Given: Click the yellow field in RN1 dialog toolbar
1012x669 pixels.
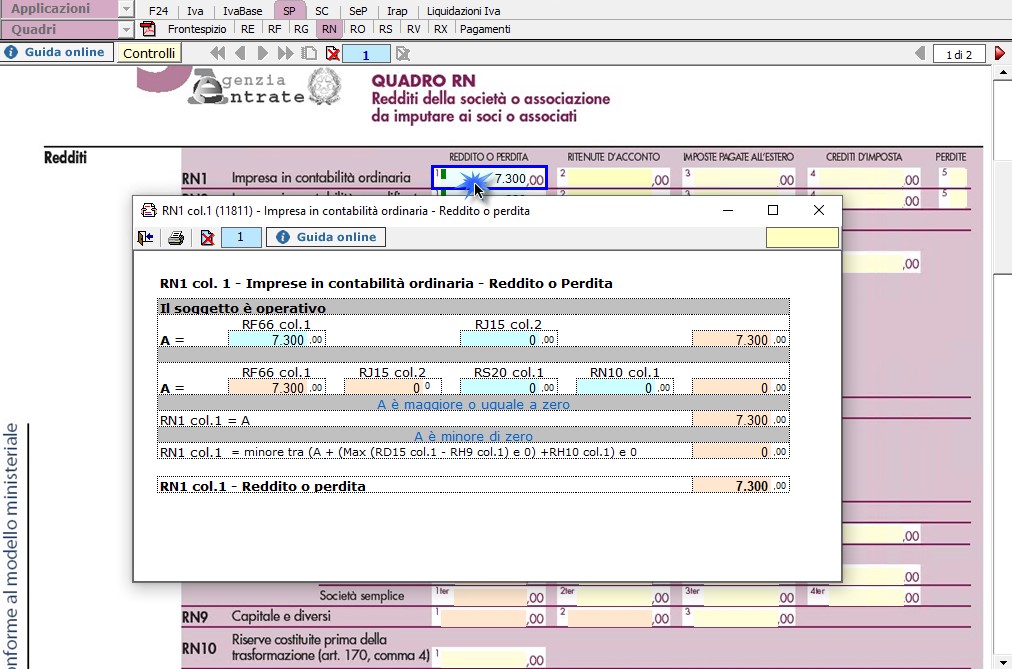Looking at the screenshot, I should tap(802, 237).
